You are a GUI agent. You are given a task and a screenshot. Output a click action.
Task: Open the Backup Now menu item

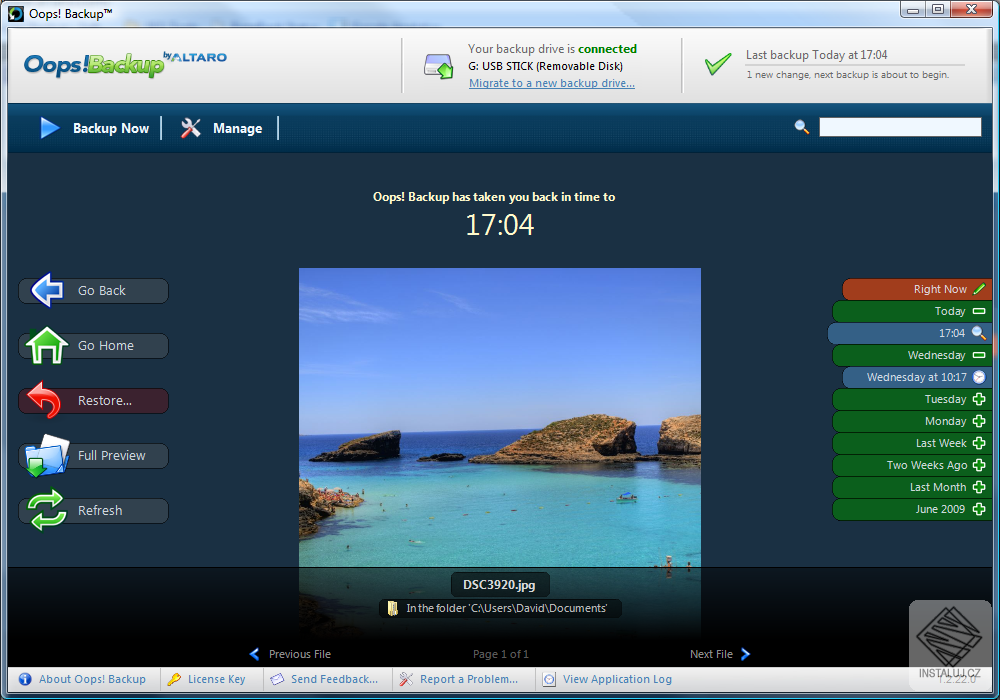pyautogui.click(x=111, y=128)
